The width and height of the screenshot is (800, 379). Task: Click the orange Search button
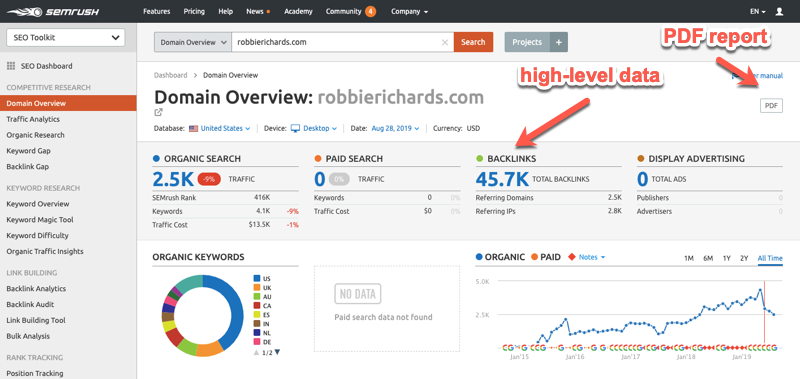[x=473, y=42]
